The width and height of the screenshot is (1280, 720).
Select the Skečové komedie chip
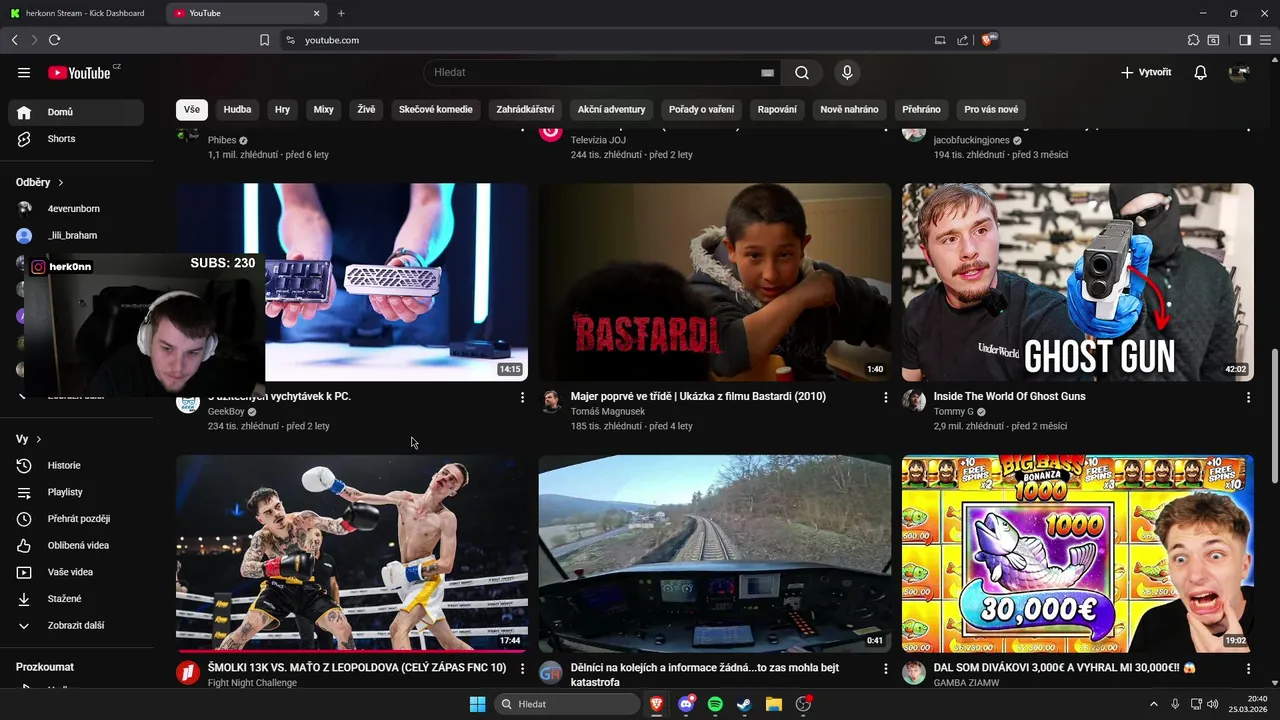(435, 109)
